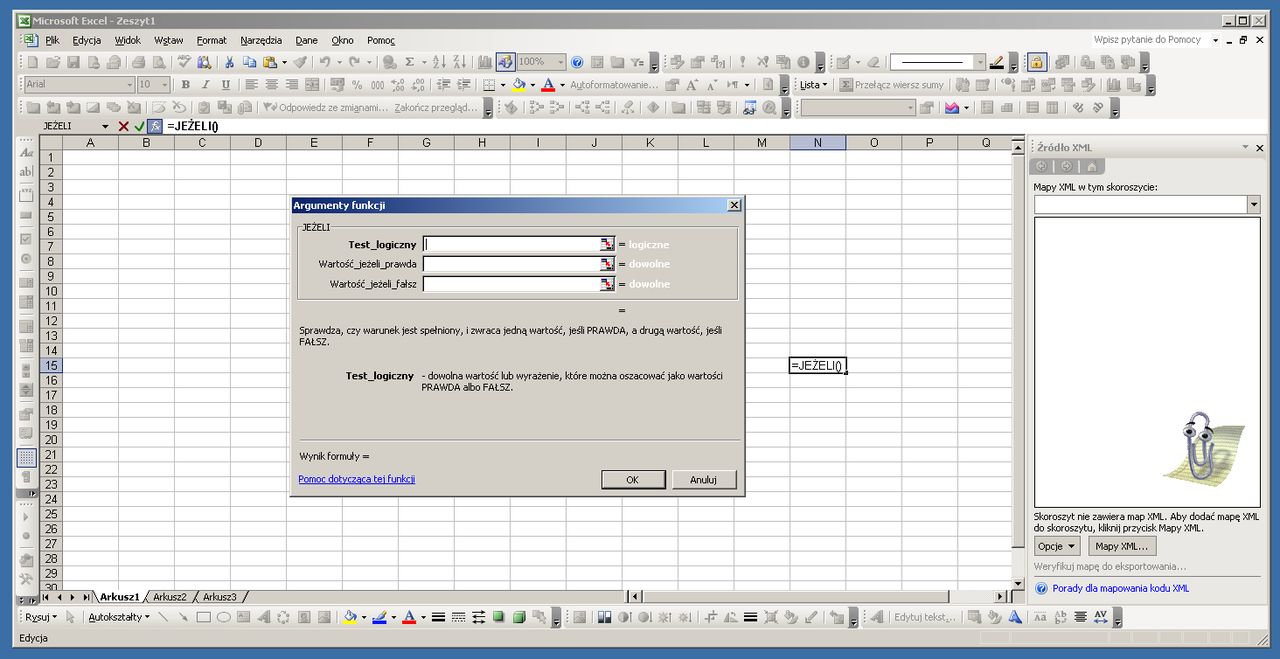Open the Arial font name dropdown
This screenshot has height=659, width=1280.
pyautogui.click(x=129, y=85)
